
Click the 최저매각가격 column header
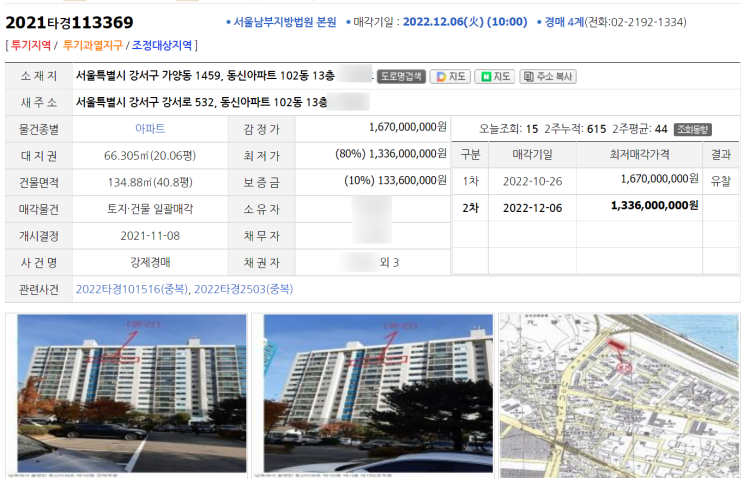[639, 154]
